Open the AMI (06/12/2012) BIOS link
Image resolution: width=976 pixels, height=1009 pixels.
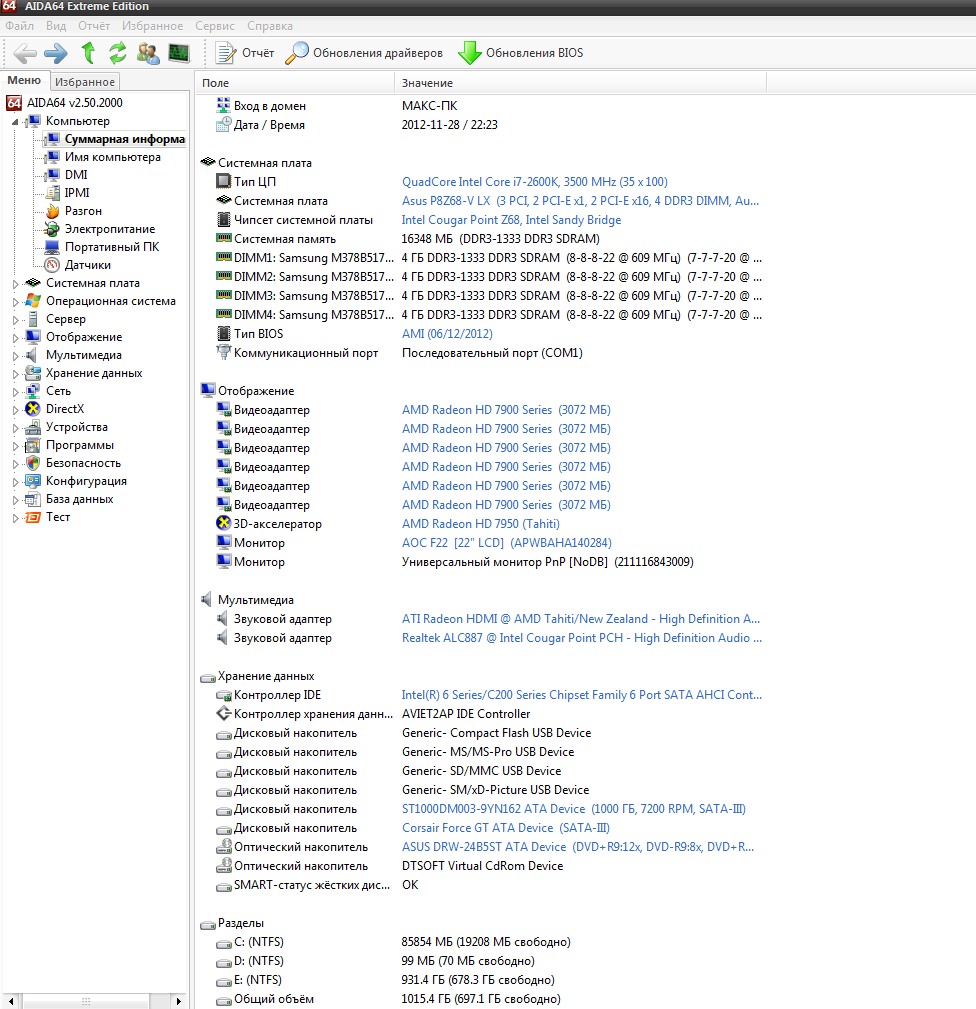pyautogui.click(x=447, y=334)
